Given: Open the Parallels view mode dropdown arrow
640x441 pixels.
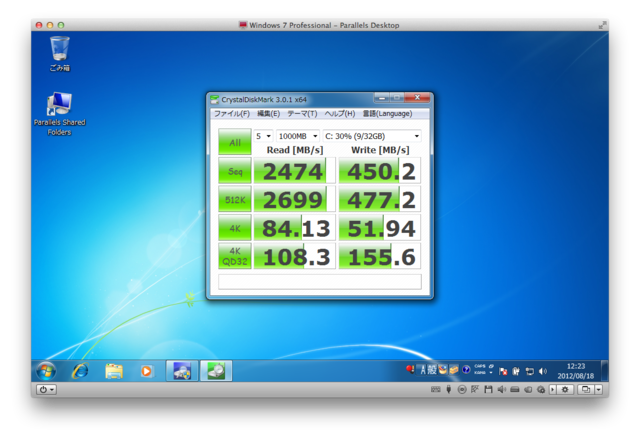Looking at the screenshot, I should pos(598,390).
